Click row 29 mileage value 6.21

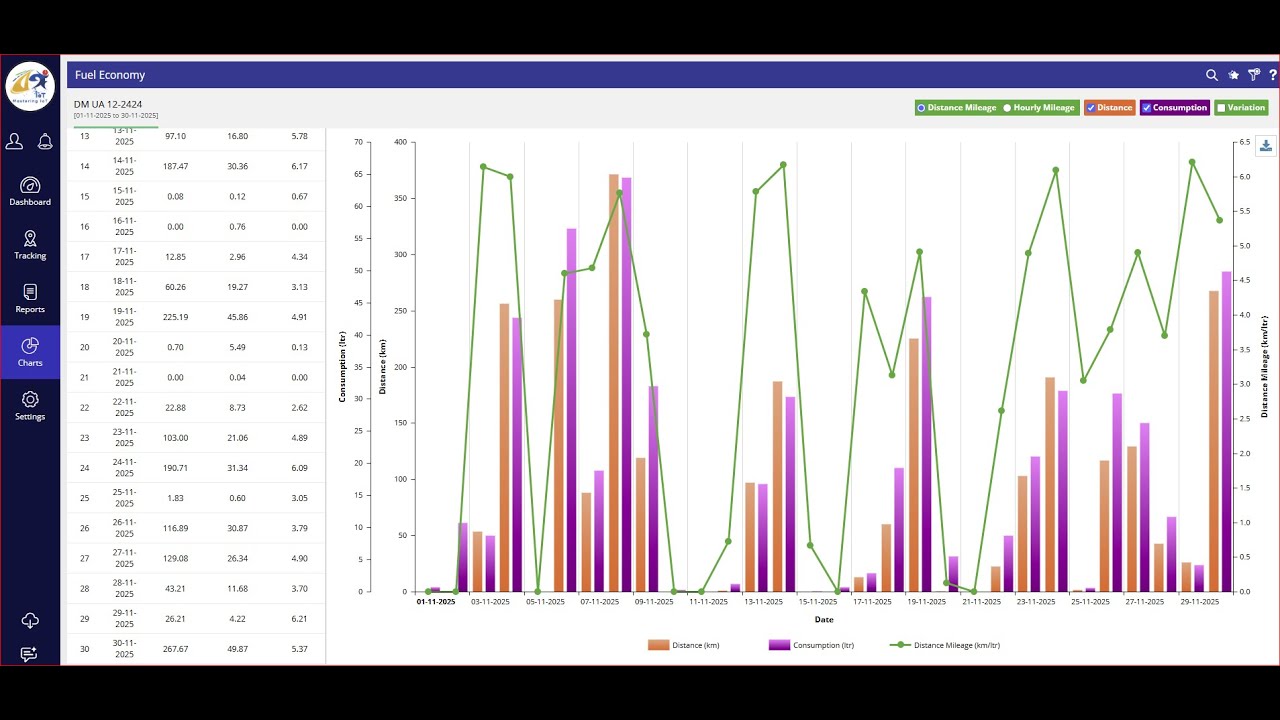[x=299, y=619]
